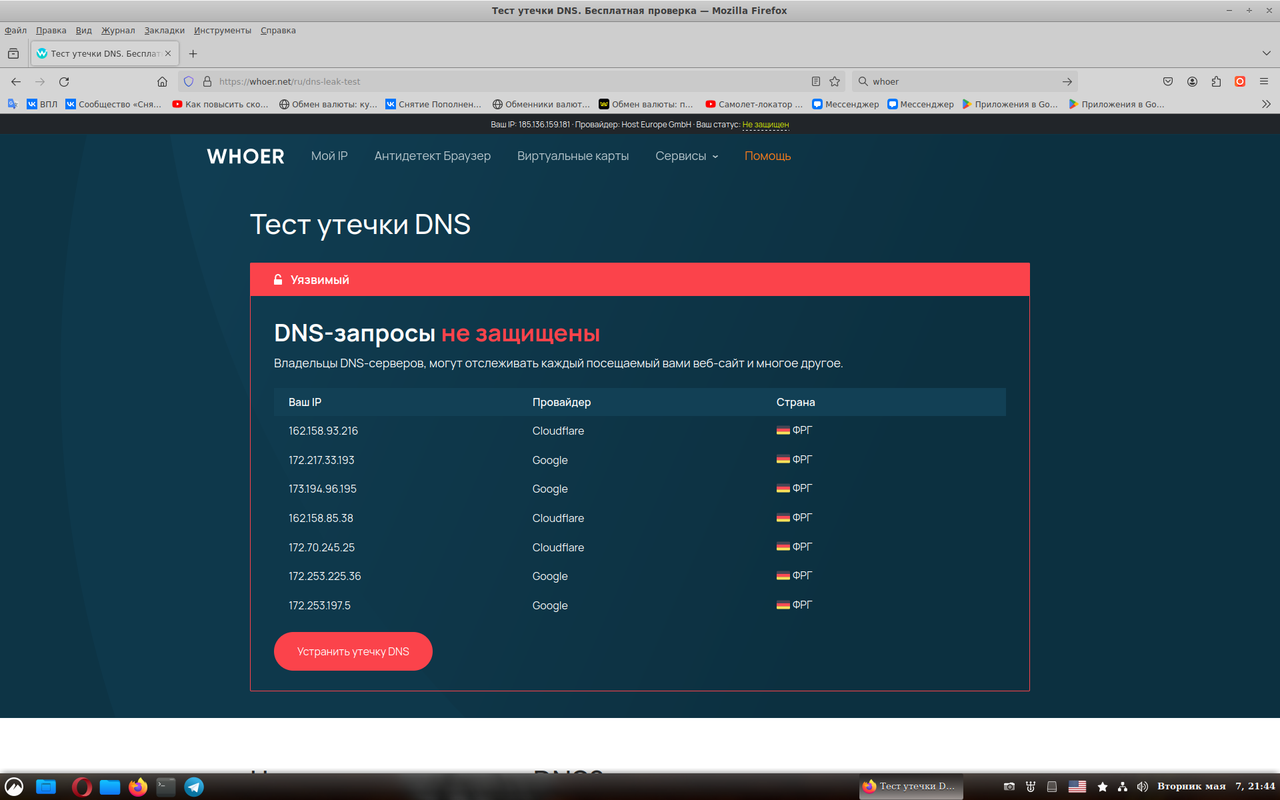Show more bookmarks with the overflow chevron
This screenshot has width=1280, height=800.
pos(1266,104)
